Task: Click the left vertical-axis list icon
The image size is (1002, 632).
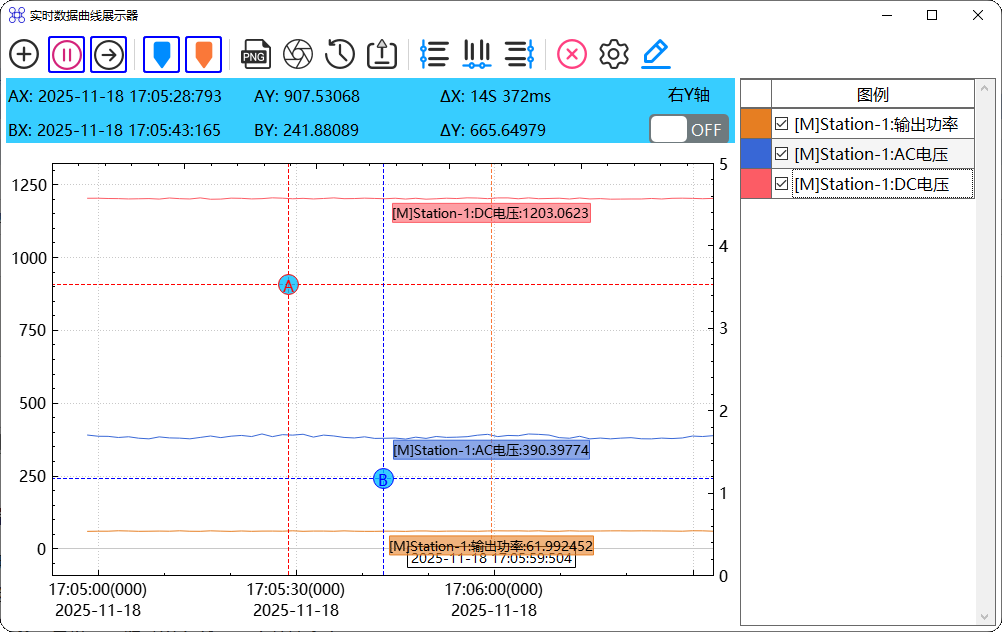Action: tap(435, 54)
